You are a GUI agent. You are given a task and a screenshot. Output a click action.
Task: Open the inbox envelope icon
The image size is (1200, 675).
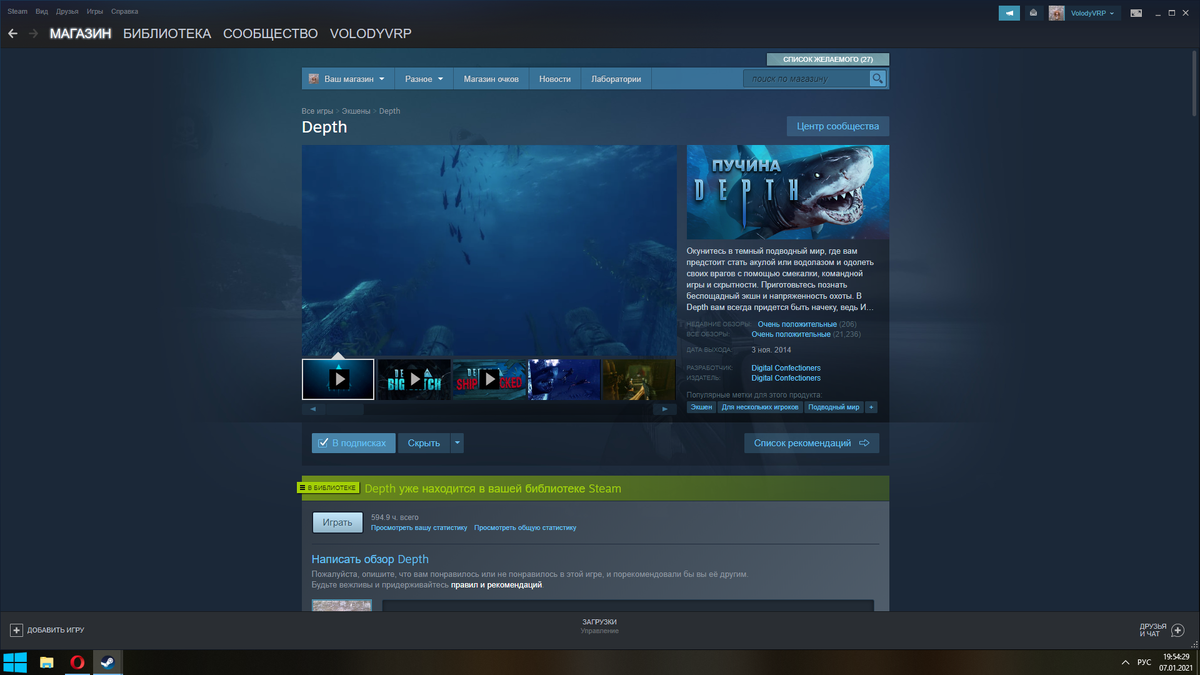1033,13
